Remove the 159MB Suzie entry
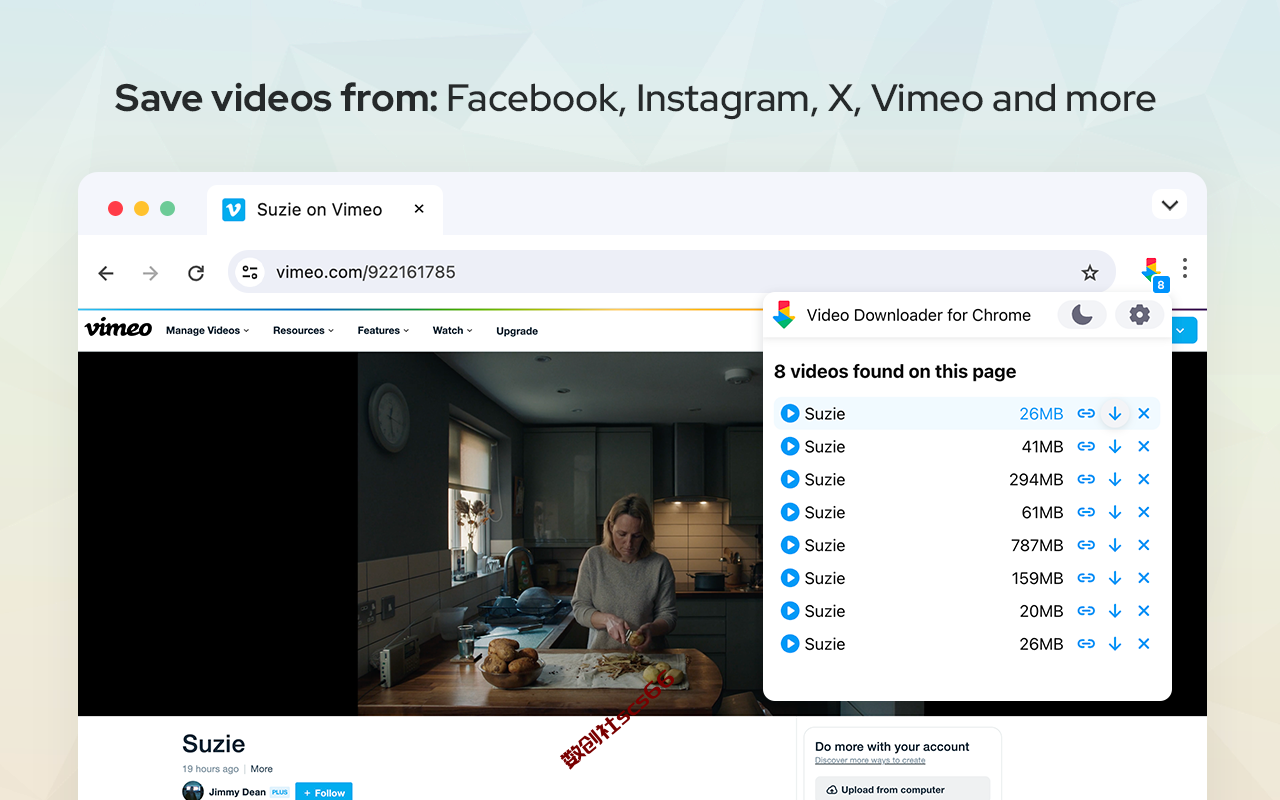Viewport: 1280px width, 800px height. coord(1144,579)
